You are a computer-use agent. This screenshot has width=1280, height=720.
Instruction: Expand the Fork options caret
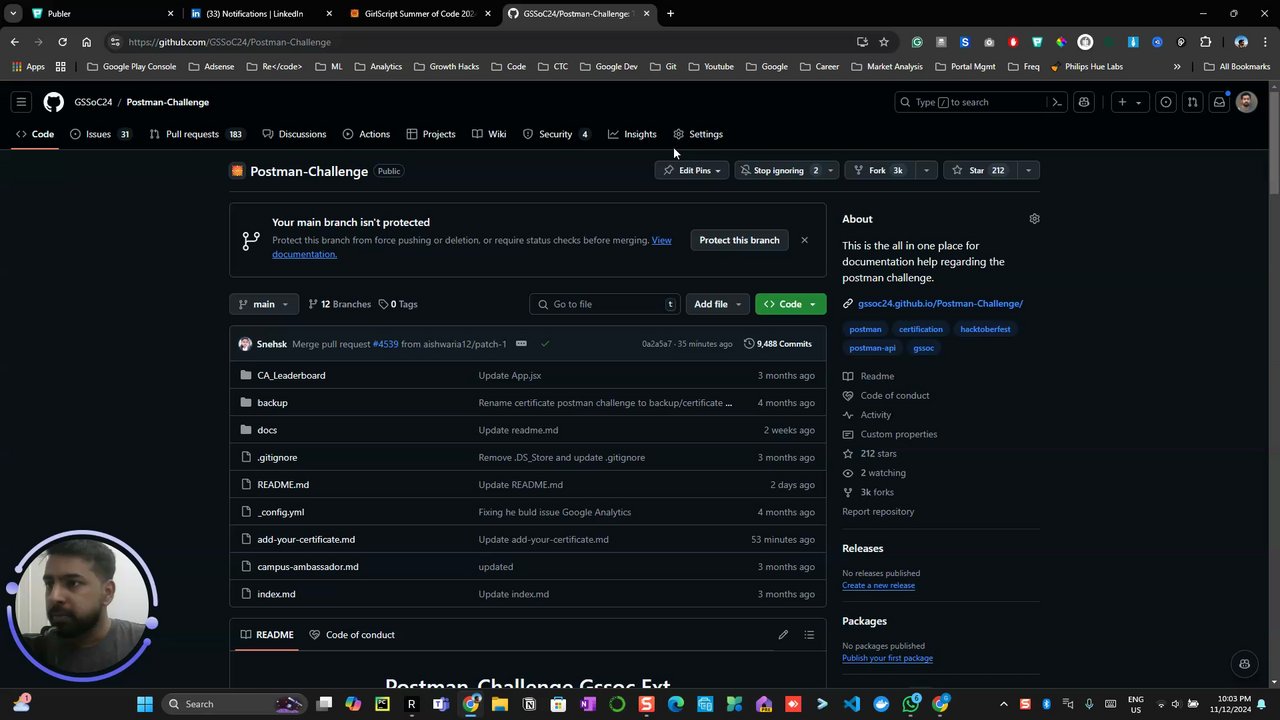926,171
